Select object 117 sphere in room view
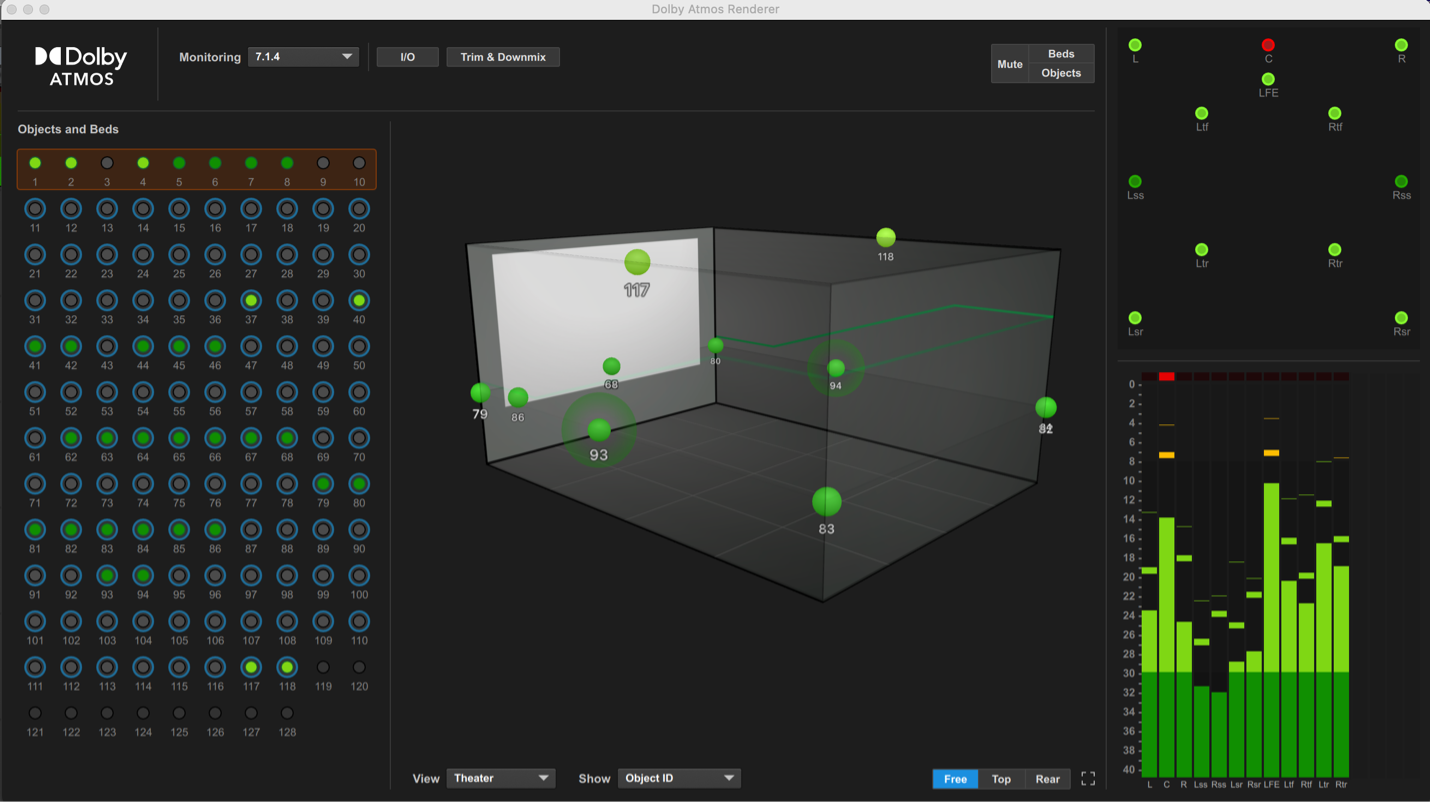Image resolution: width=1430 pixels, height=806 pixels. (637, 263)
